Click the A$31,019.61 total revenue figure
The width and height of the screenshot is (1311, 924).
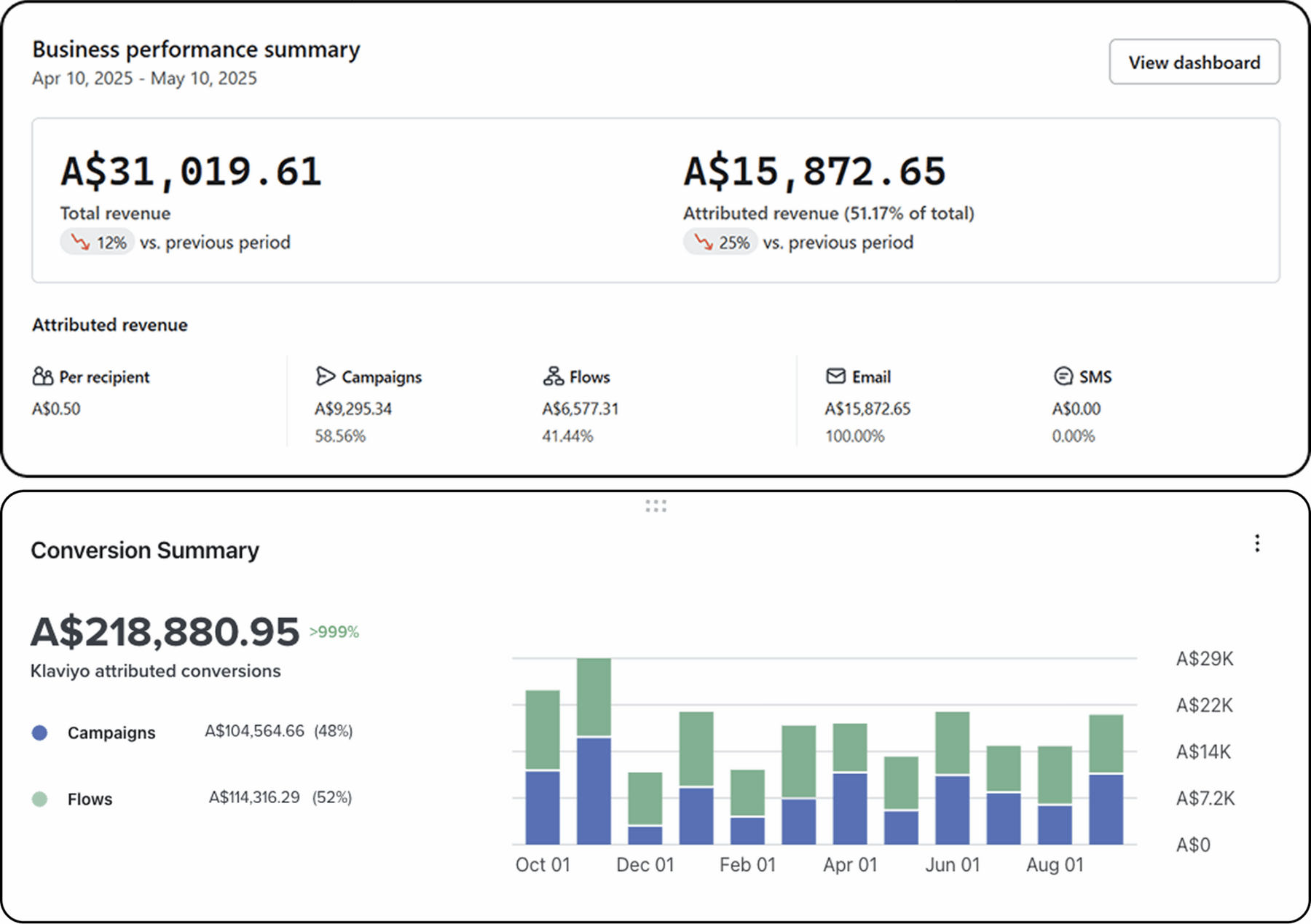191,172
